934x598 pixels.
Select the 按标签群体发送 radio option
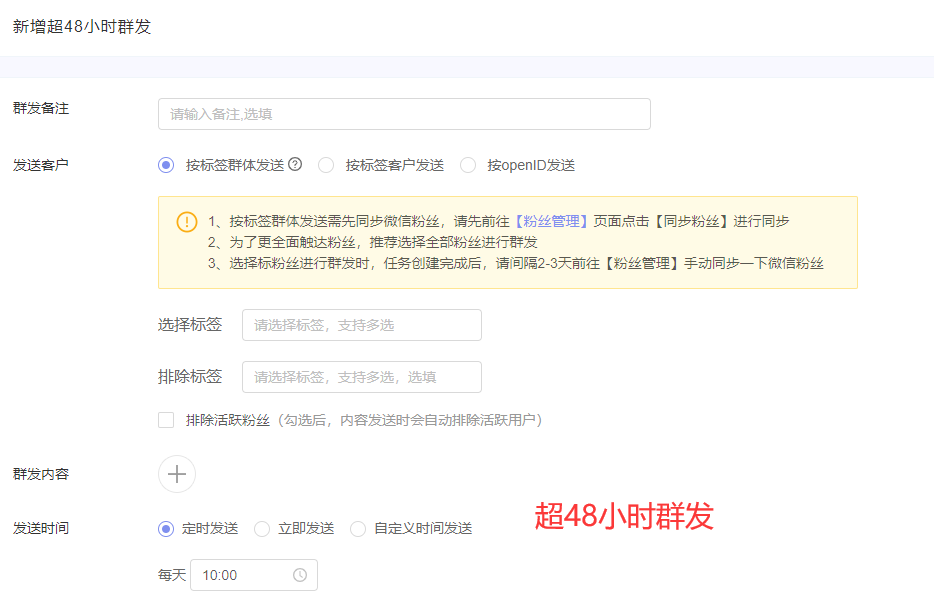click(166, 165)
